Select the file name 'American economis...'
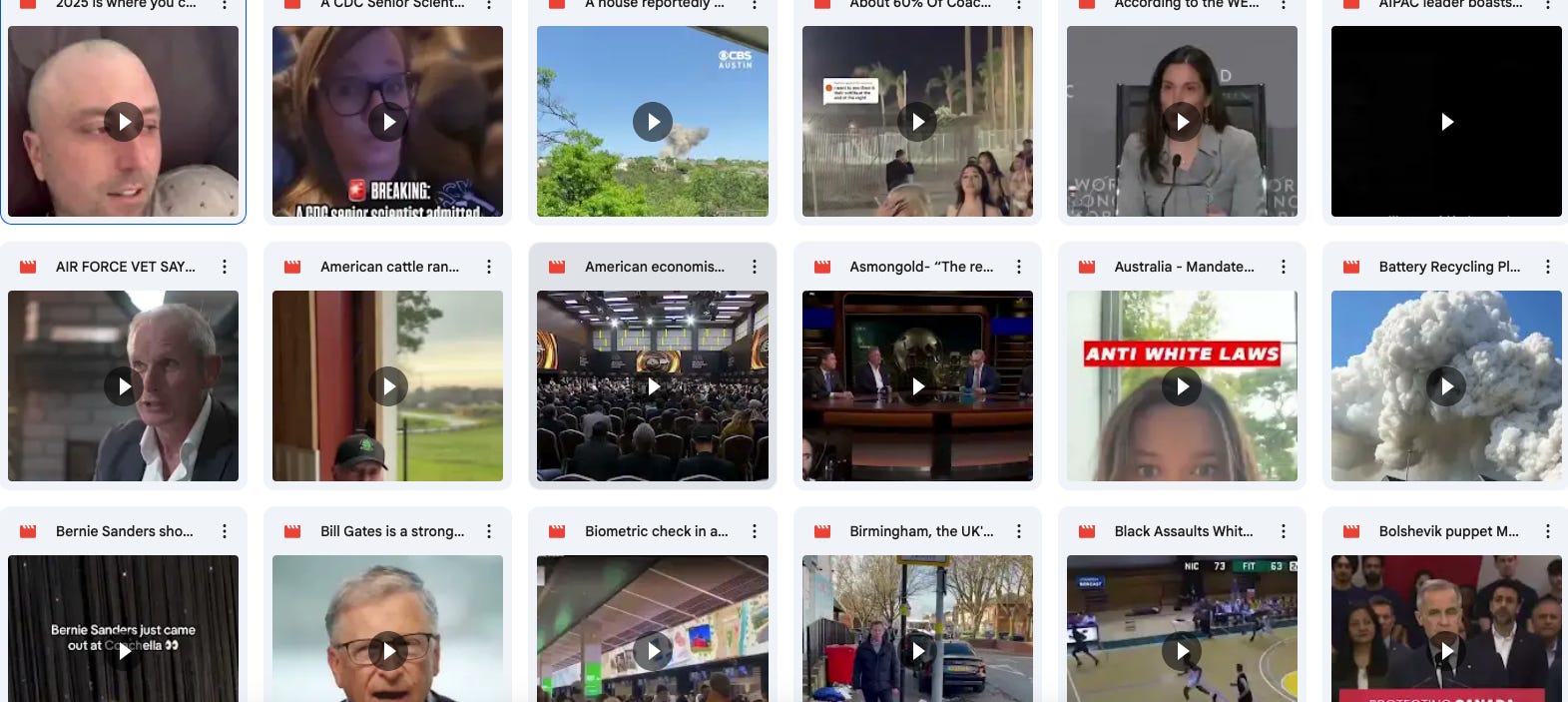Viewport: 1568px width, 702px height. coord(655,267)
